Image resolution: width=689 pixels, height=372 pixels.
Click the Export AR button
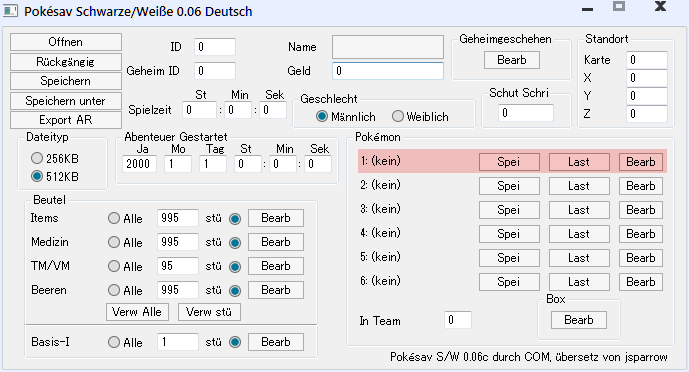[66, 120]
